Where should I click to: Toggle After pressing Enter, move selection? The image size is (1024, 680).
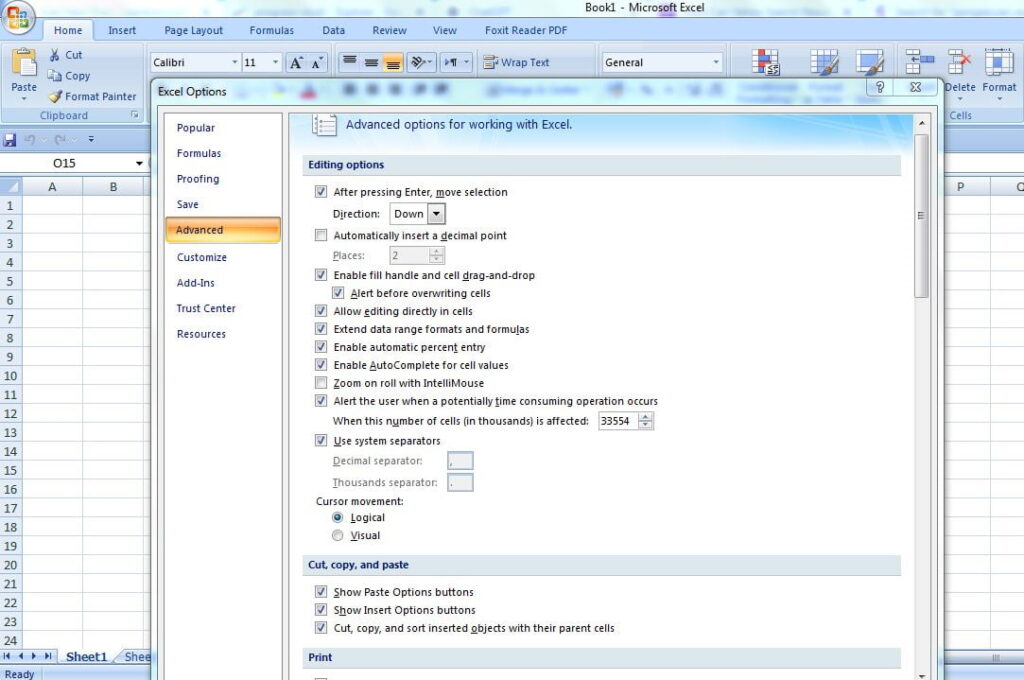point(321,191)
